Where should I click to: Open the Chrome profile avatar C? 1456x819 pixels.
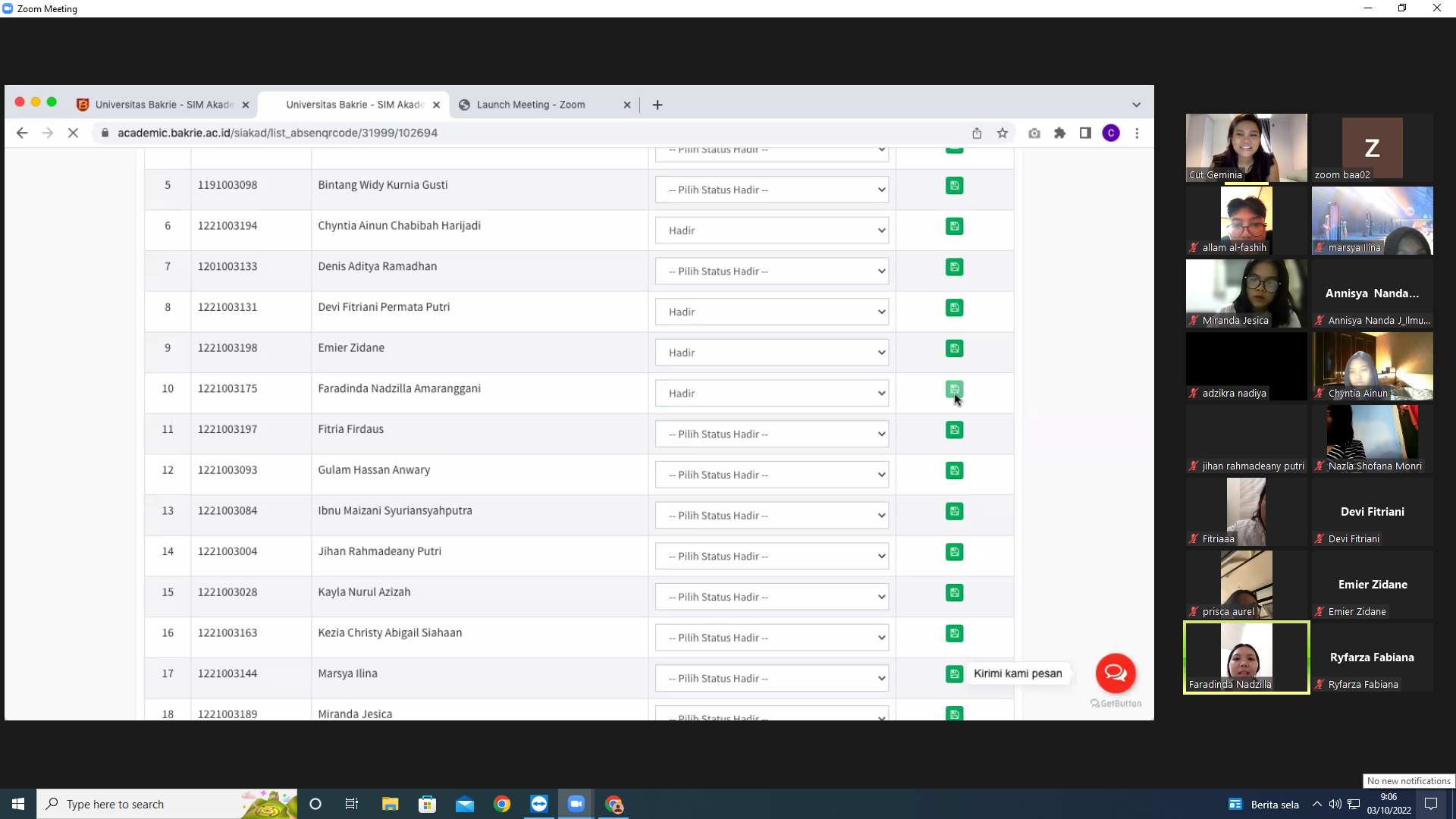(x=1111, y=133)
